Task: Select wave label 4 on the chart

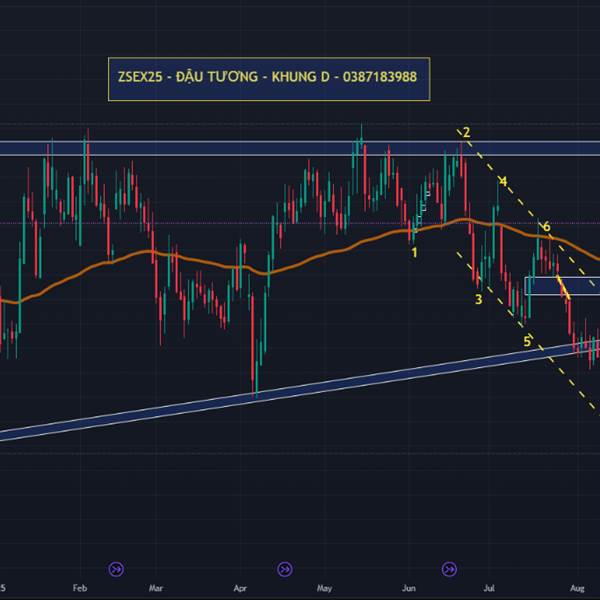Action: pyautogui.click(x=503, y=181)
